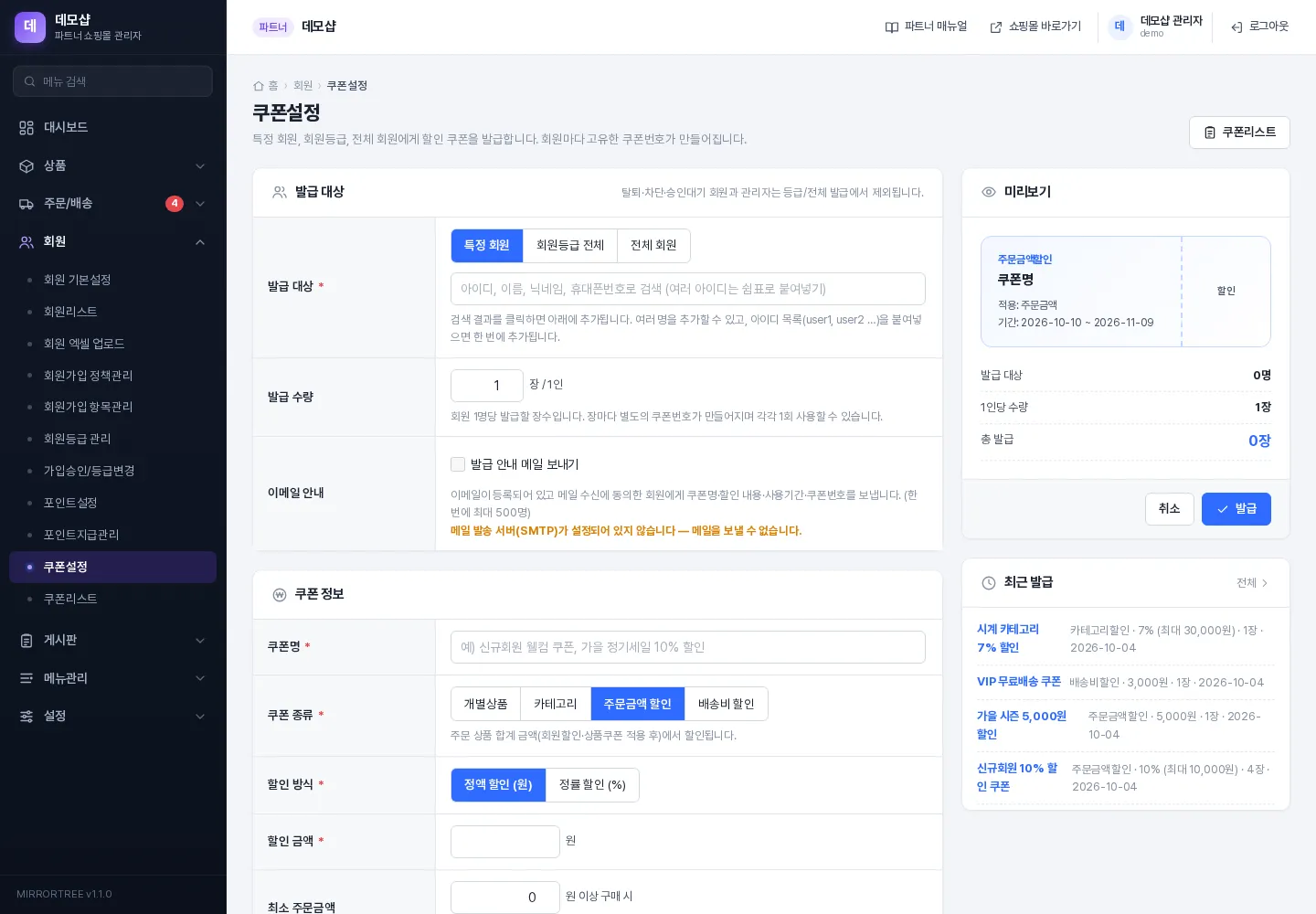
Task: Click the 게시판 clipboard icon
Action: coord(27,641)
